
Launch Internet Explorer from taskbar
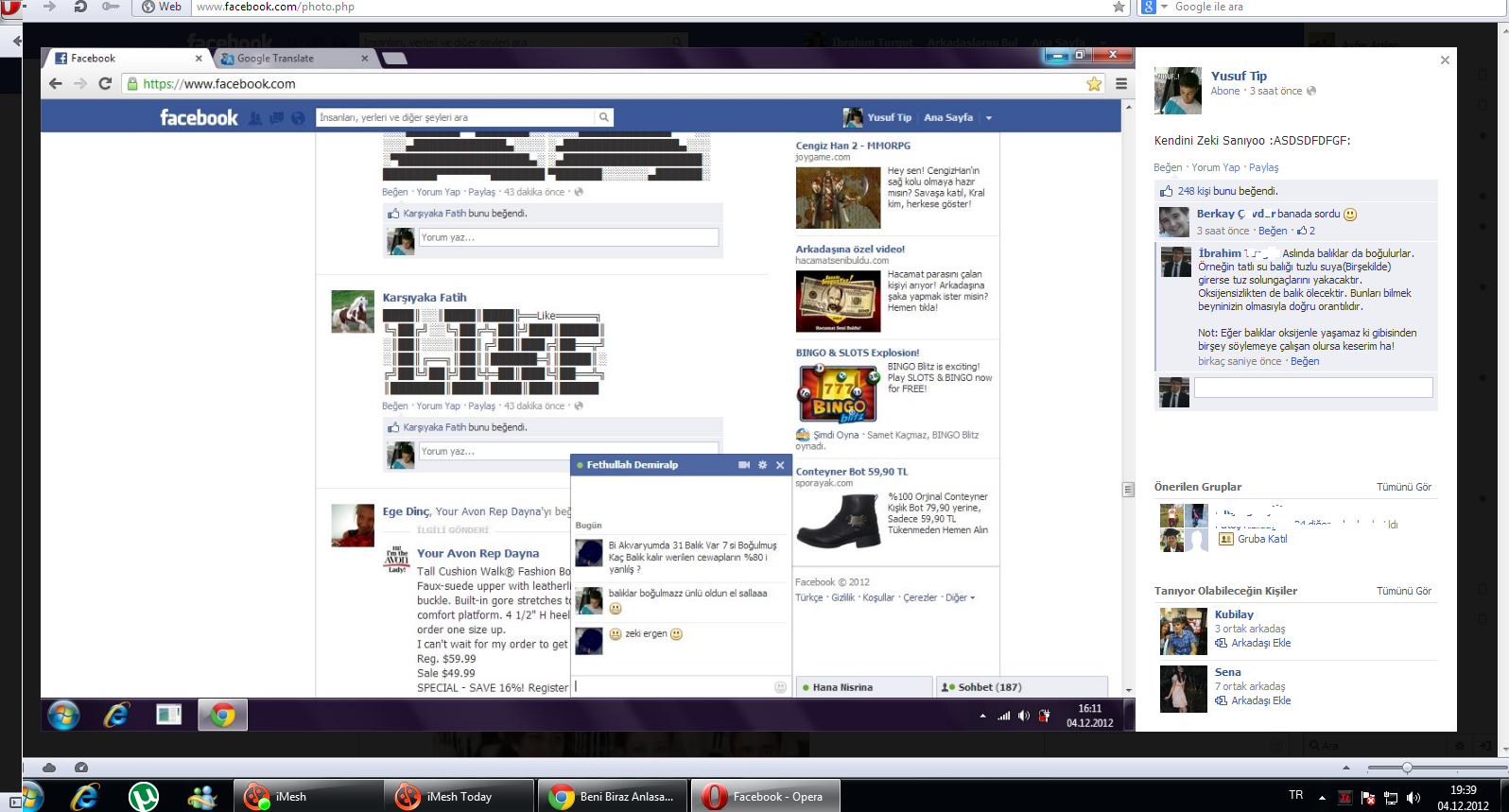[x=85, y=797]
